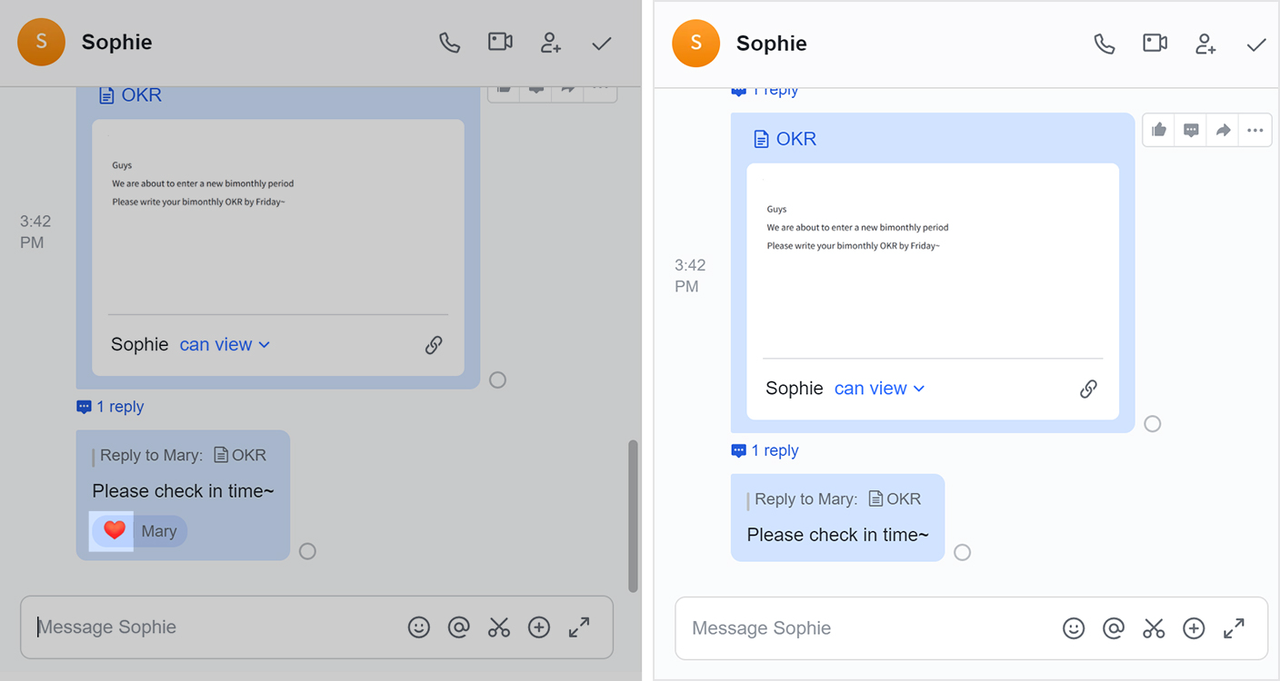Viewport: 1280px width, 681px height.
Task: Click the add member icon in right header
Action: (x=1206, y=44)
